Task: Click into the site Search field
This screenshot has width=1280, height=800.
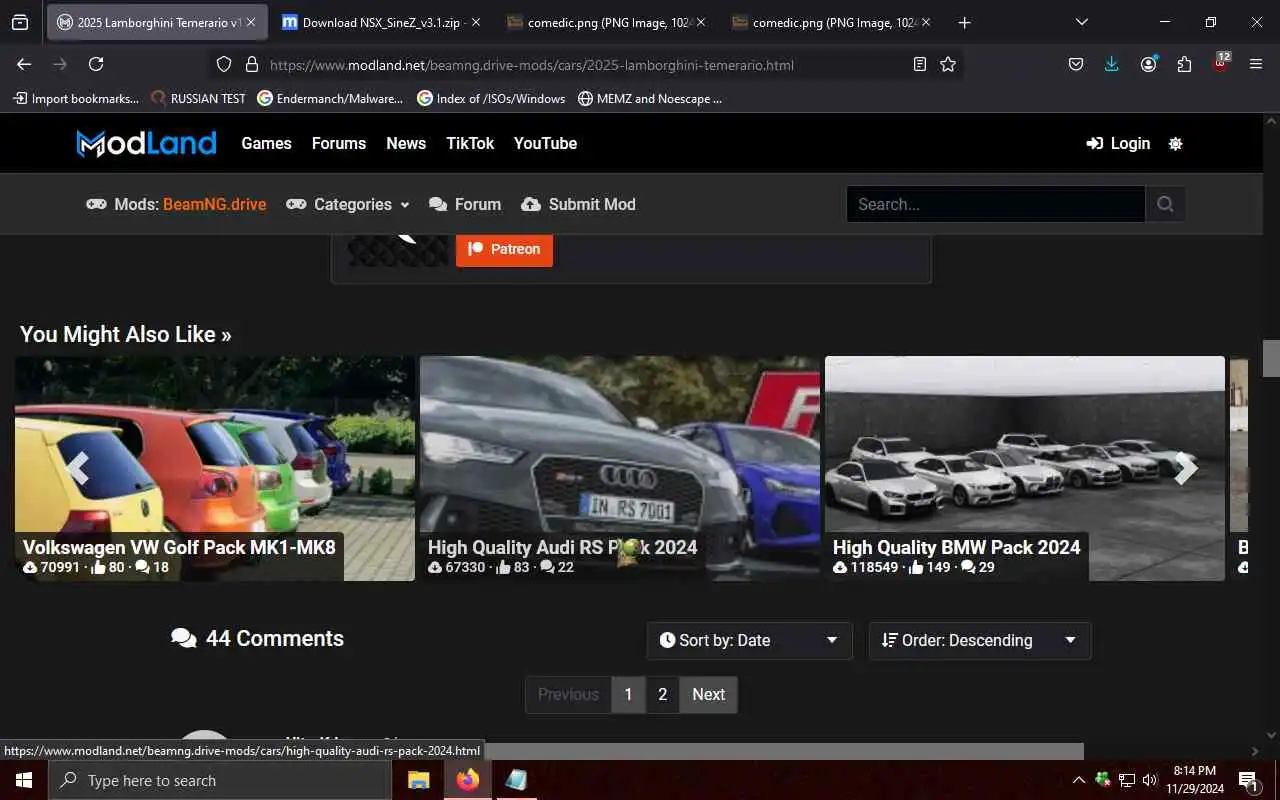Action: 995,204
